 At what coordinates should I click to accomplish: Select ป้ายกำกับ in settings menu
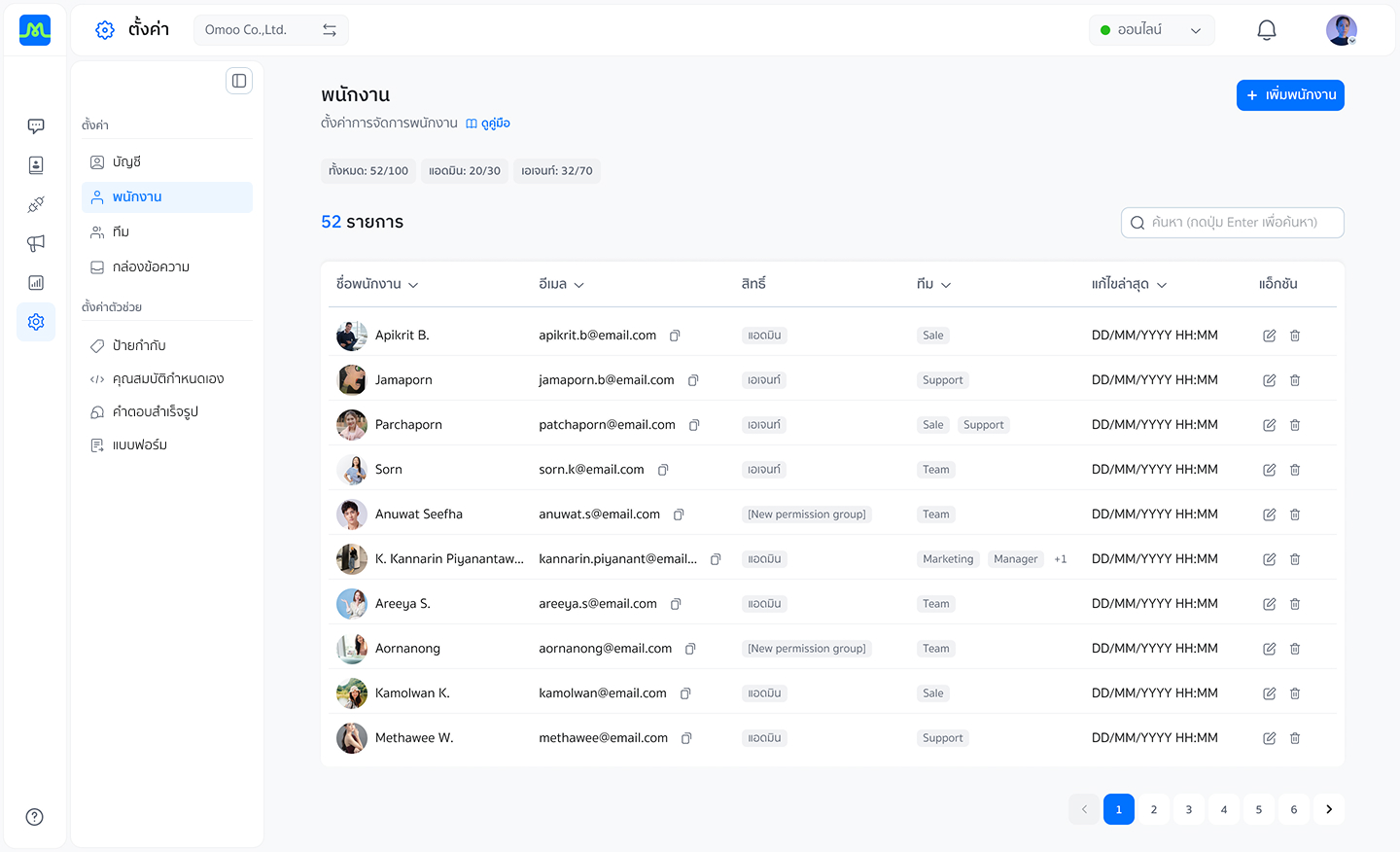point(167,346)
